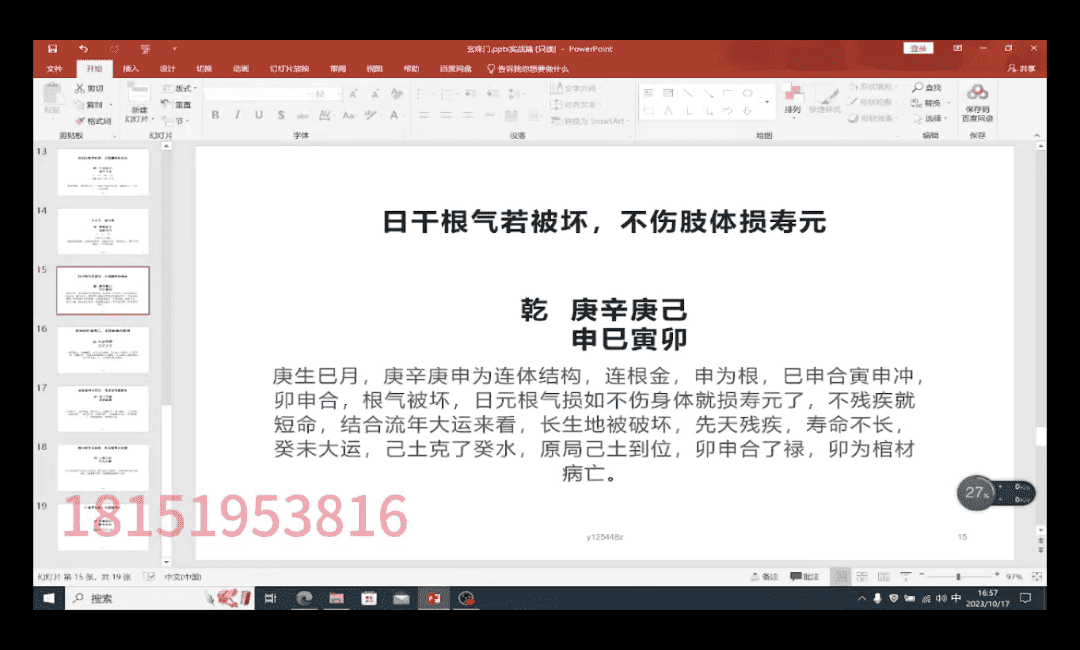Image resolution: width=1080 pixels, height=650 pixels.
Task: Click the Undo arrow icon
Action: tap(83, 48)
